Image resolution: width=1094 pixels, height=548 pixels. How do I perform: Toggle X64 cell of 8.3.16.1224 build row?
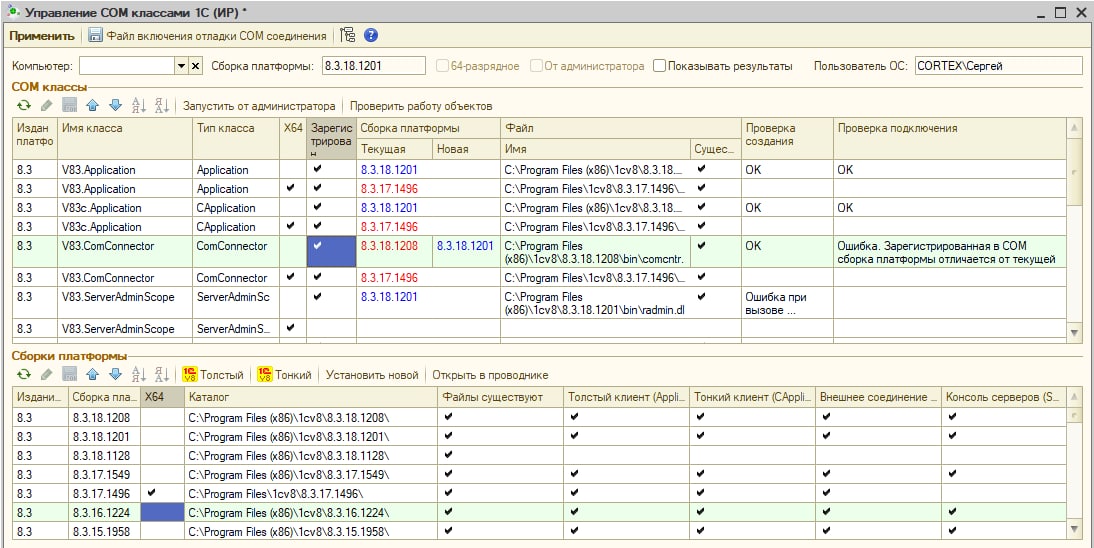tap(162, 512)
